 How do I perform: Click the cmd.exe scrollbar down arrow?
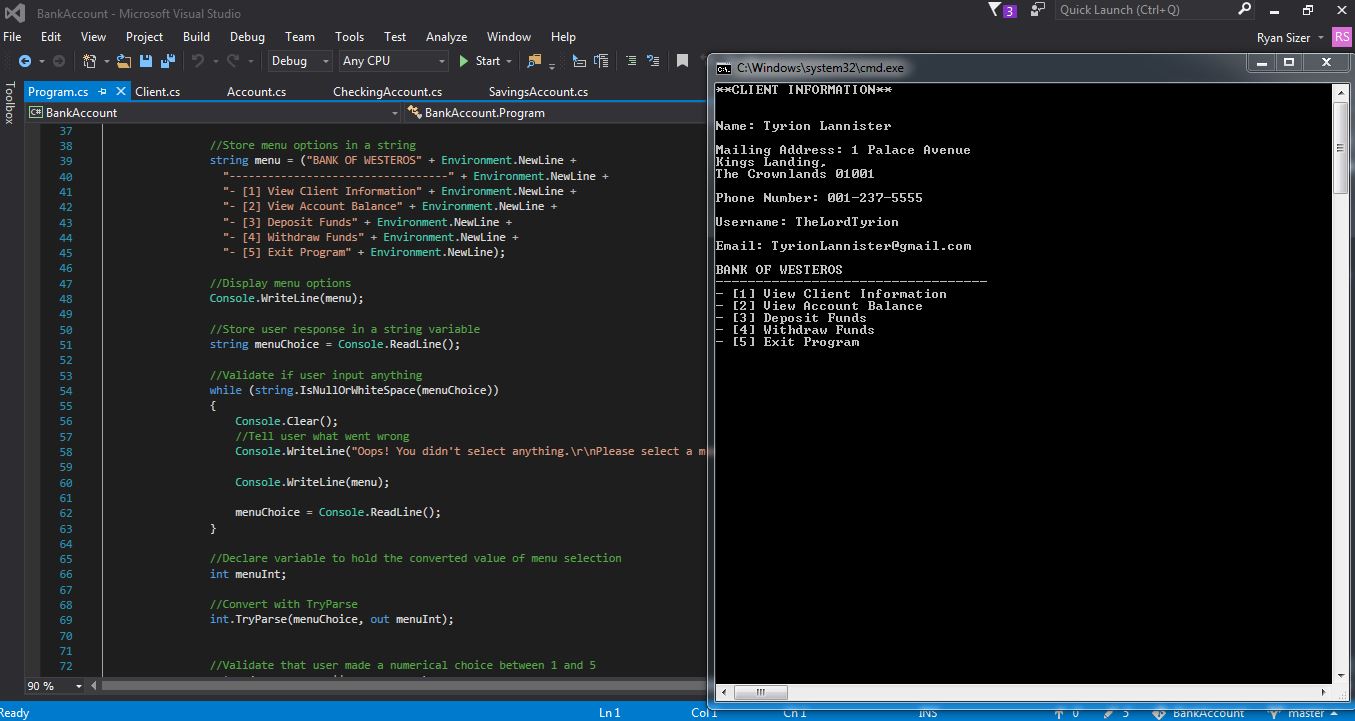click(x=1340, y=677)
